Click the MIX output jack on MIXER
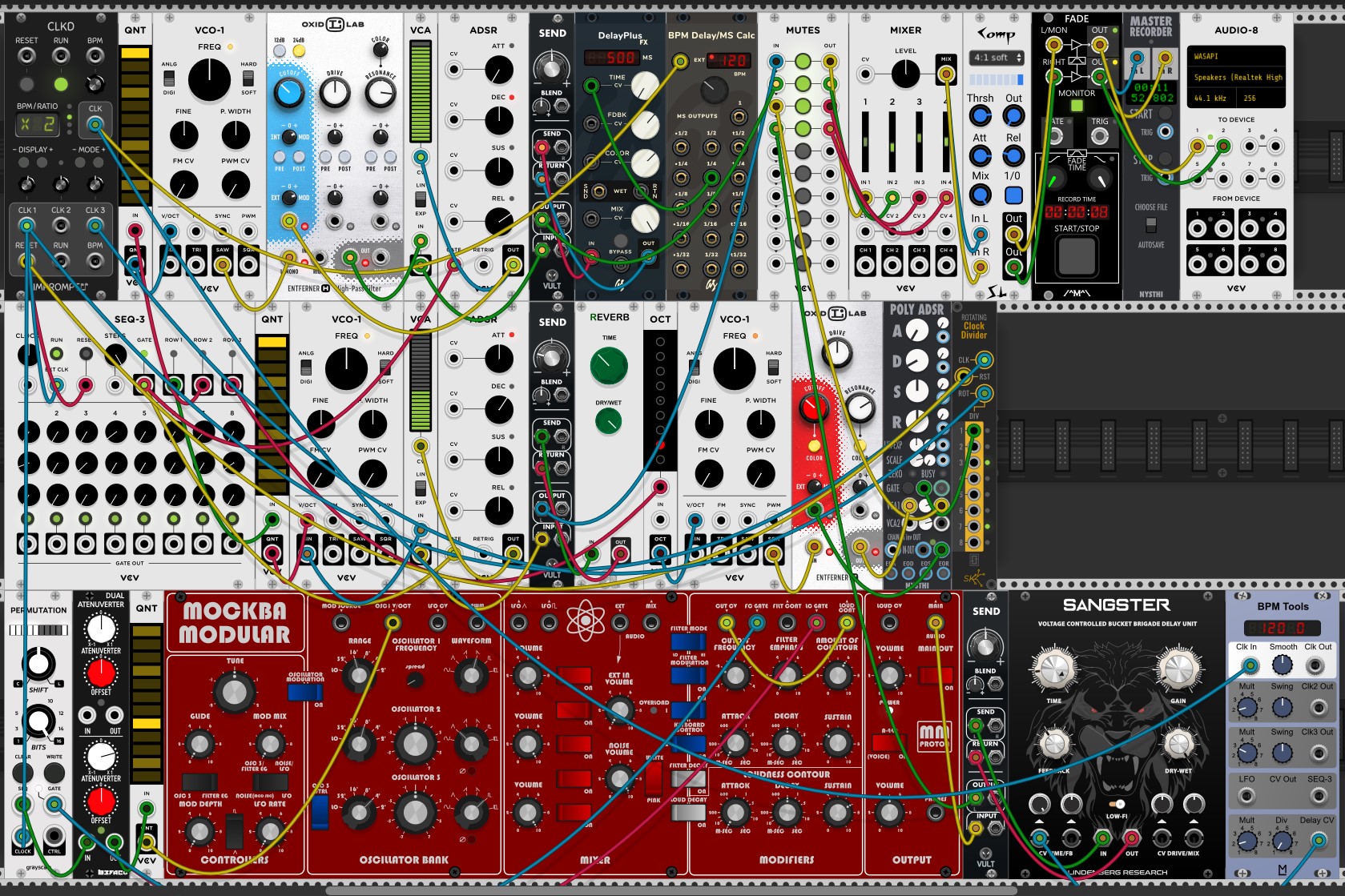This screenshot has width=1345, height=896. pyautogui.click(x=946, y=74)
